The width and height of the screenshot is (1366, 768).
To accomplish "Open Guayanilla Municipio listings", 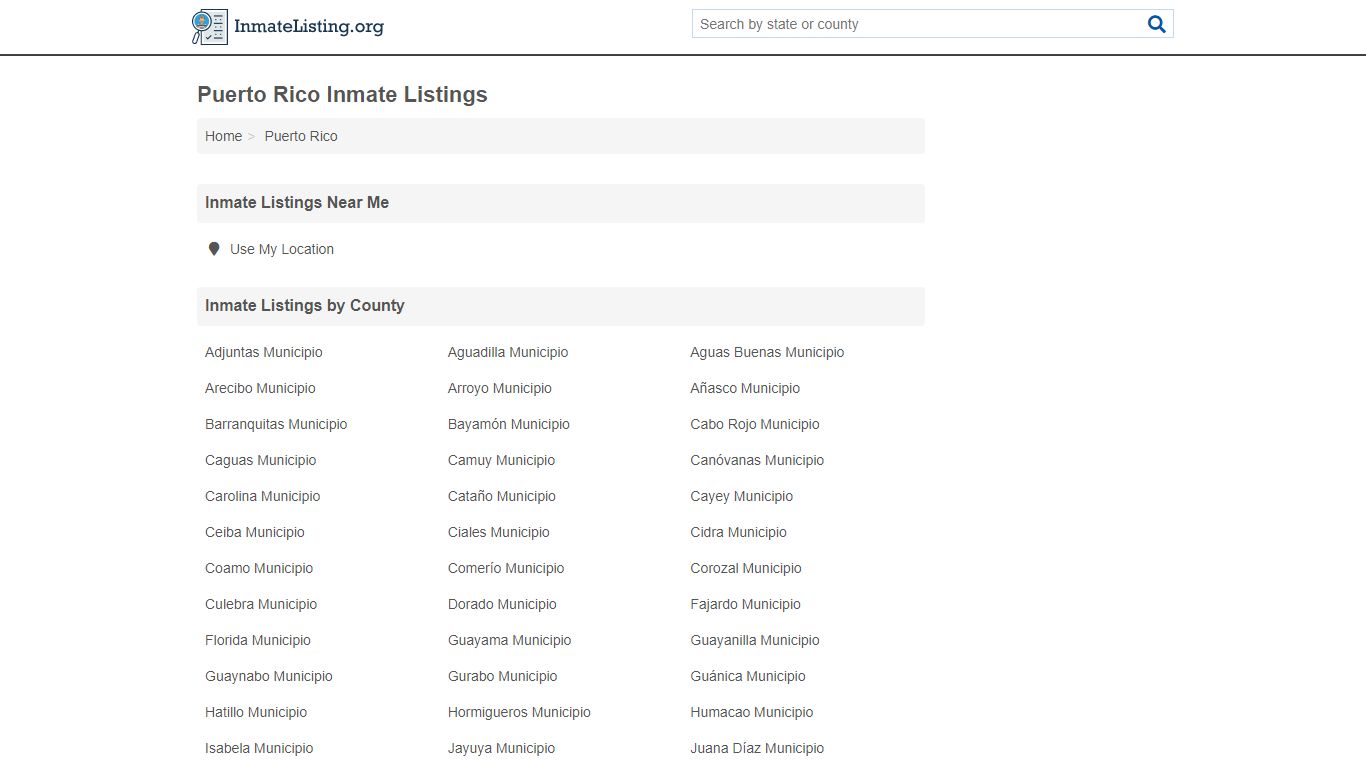I will [755, 640].
